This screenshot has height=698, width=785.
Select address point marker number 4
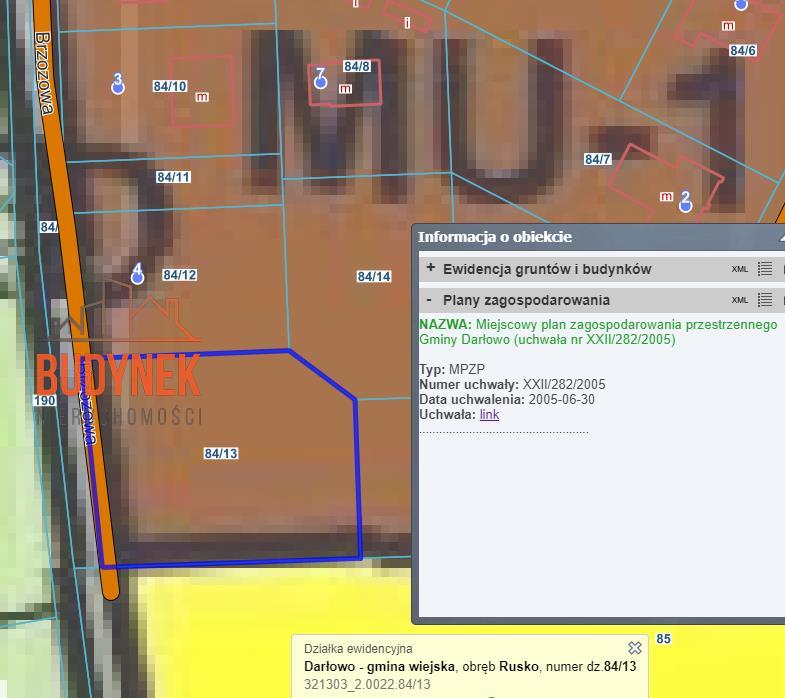[138, 274]
